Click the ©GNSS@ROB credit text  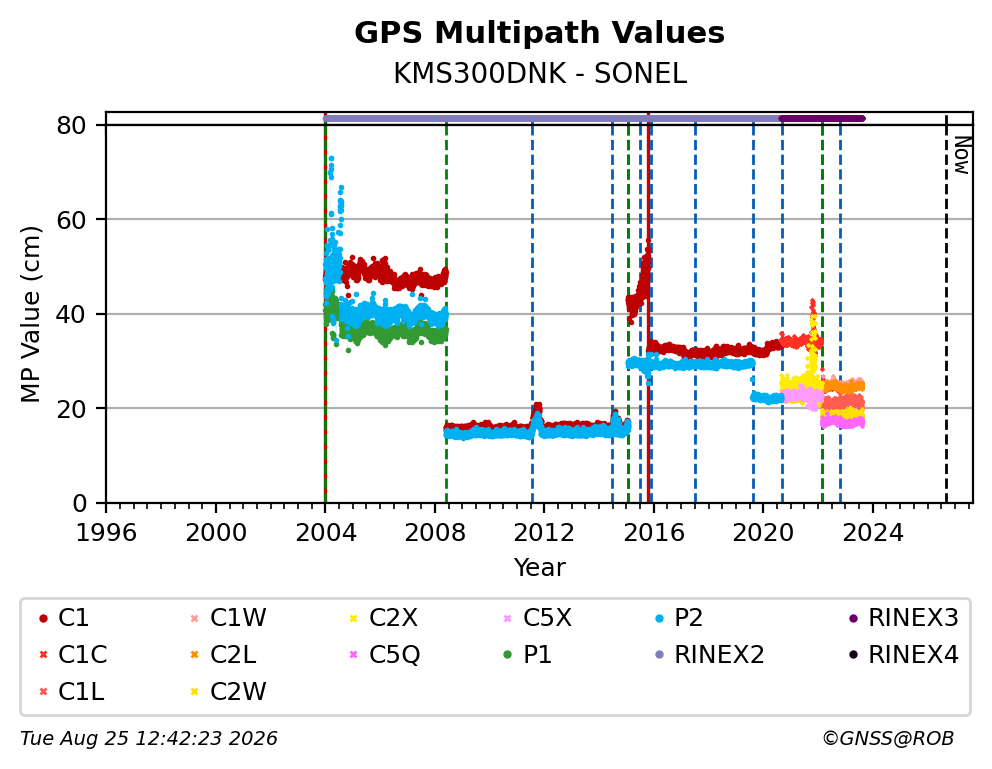(888, 739)
